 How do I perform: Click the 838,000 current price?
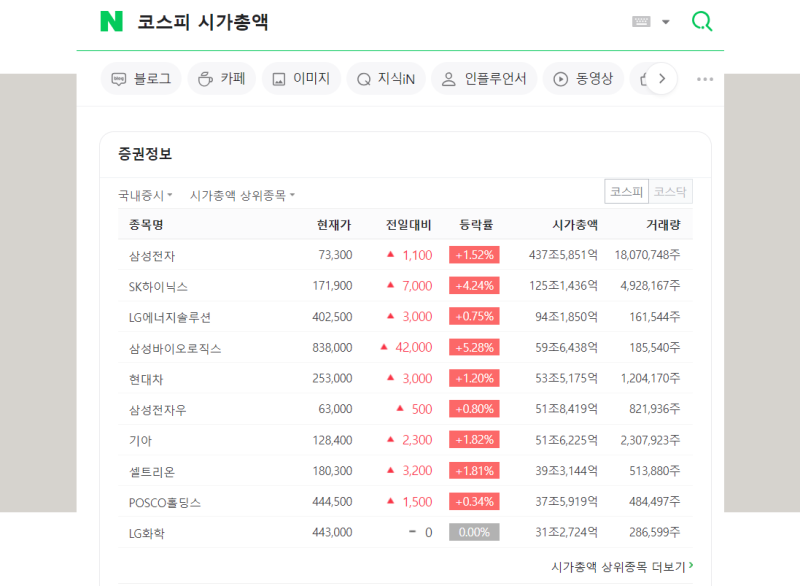click(x=332, y=347)
